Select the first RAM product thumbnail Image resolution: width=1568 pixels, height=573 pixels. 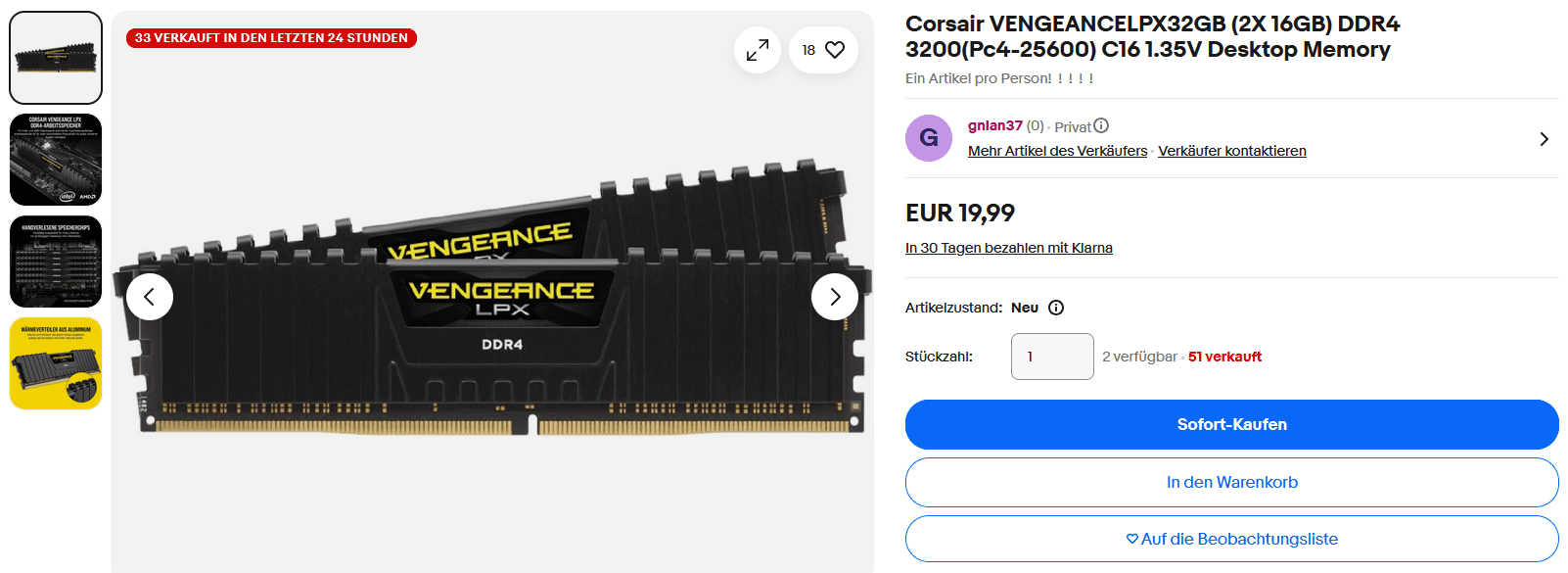tap(56, 58)
